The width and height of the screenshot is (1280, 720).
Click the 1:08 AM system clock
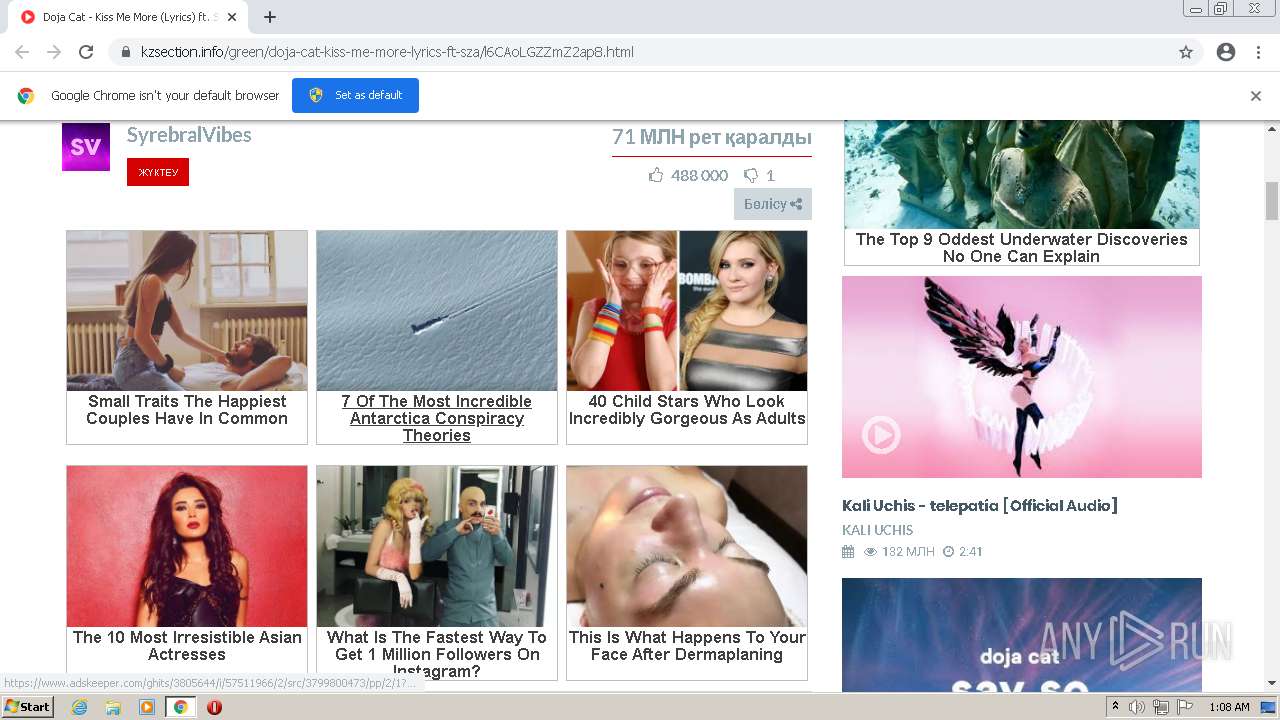1229,707
